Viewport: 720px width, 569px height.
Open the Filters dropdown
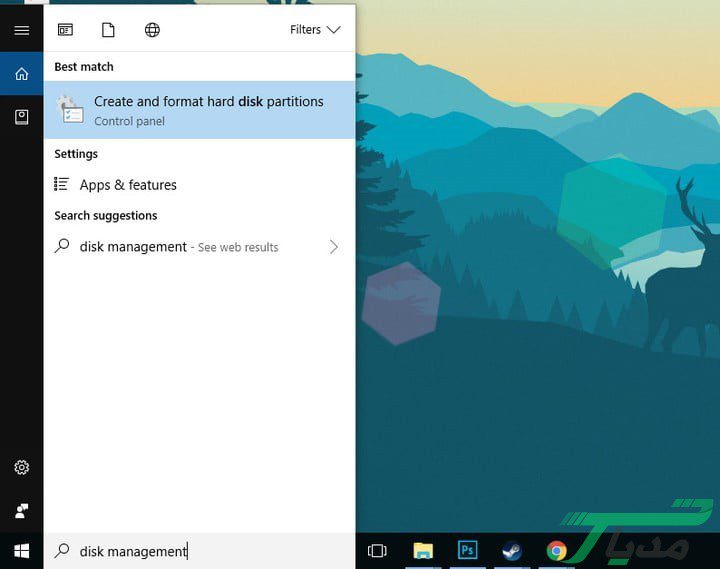[315, 30]
